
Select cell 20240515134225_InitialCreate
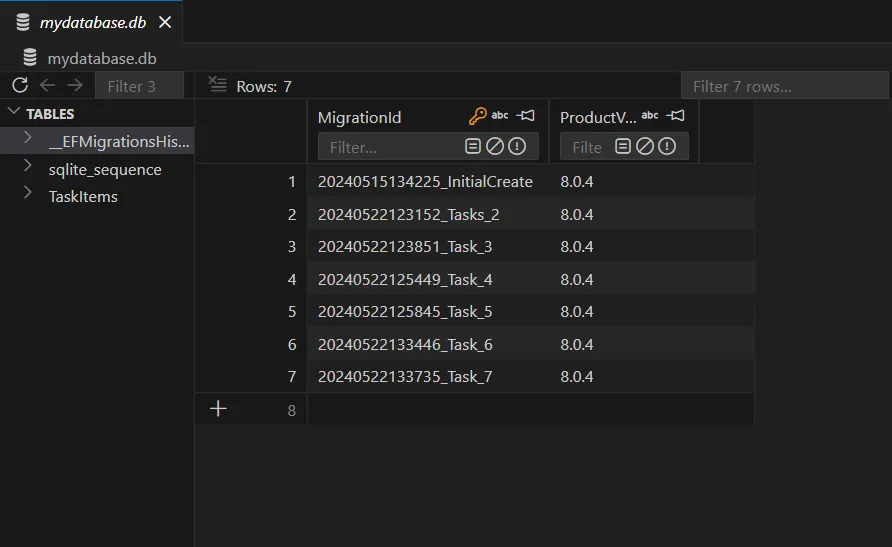[428, 181]
